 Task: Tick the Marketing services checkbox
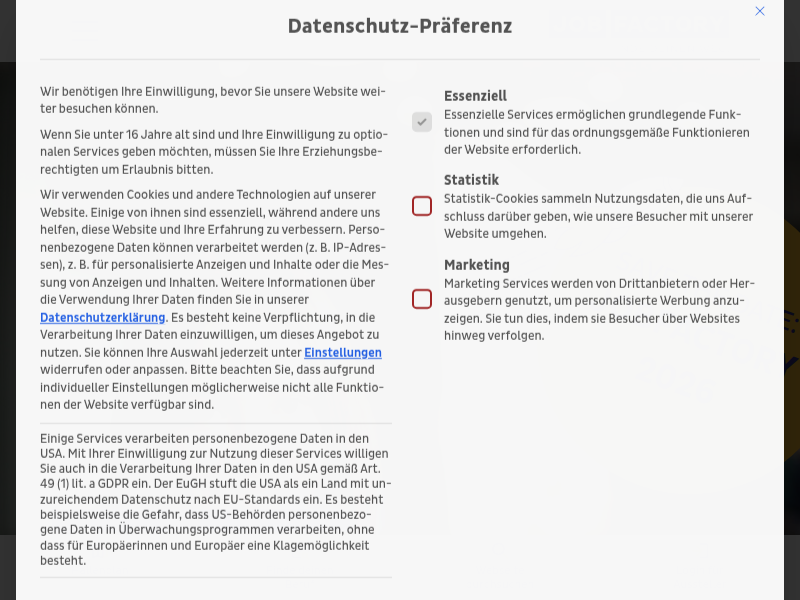coord(422,299)
